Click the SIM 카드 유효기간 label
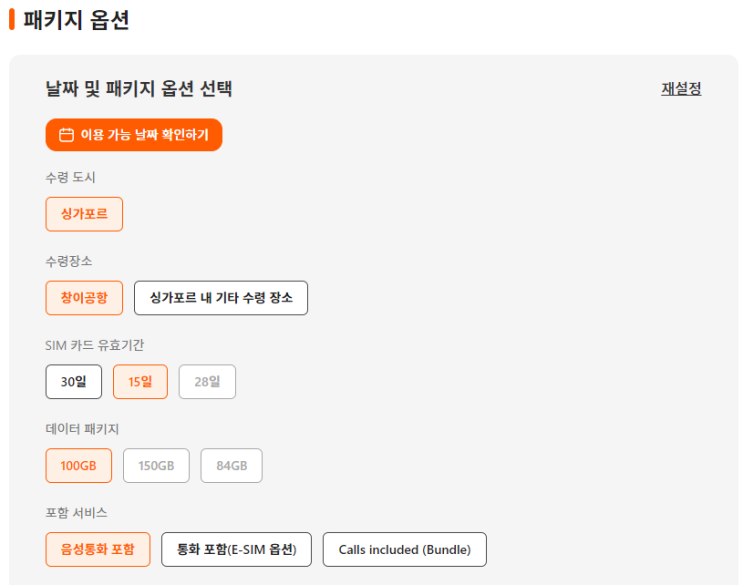The height and width of the screenshot is (585, 743). point(95,345)
